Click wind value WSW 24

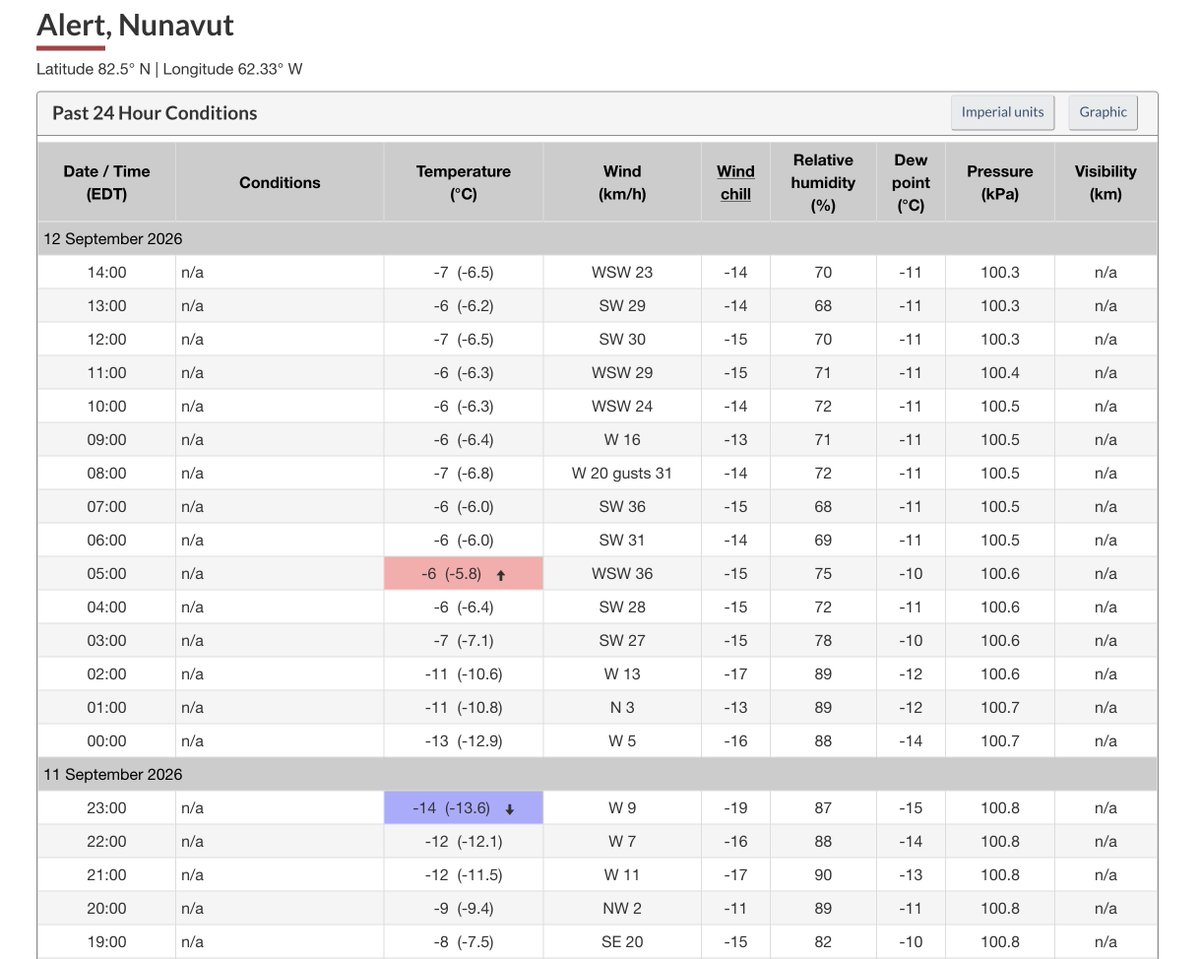click(622, 406)
